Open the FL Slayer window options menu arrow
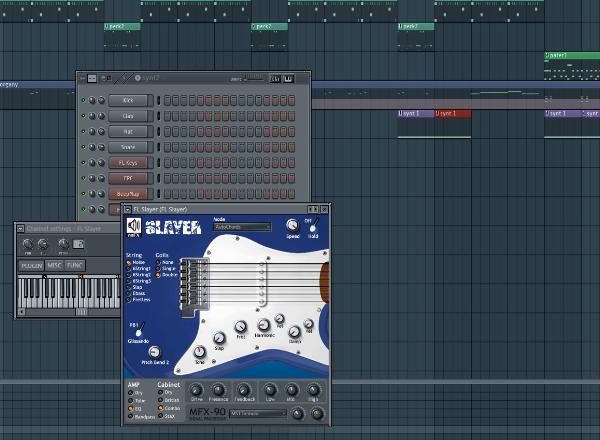The height and width of the screenshot is (440, 600). click(x=128, y=209)
